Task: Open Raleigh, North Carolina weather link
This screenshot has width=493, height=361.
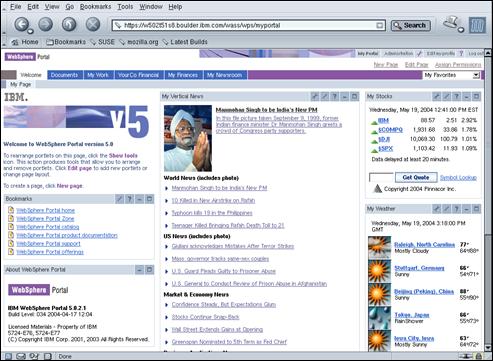Action: coord(424,245)
